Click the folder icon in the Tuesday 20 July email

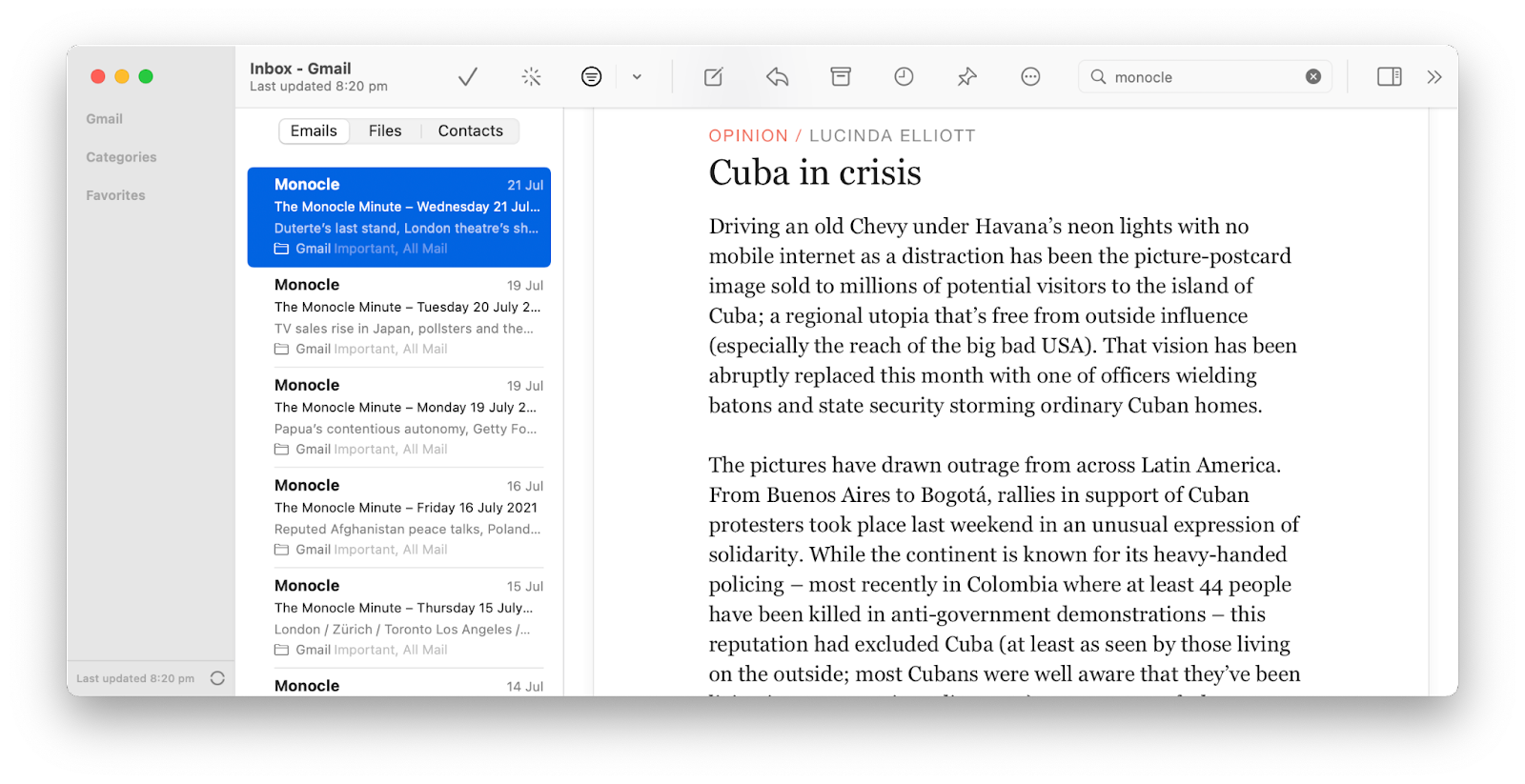tap(281, 350)
